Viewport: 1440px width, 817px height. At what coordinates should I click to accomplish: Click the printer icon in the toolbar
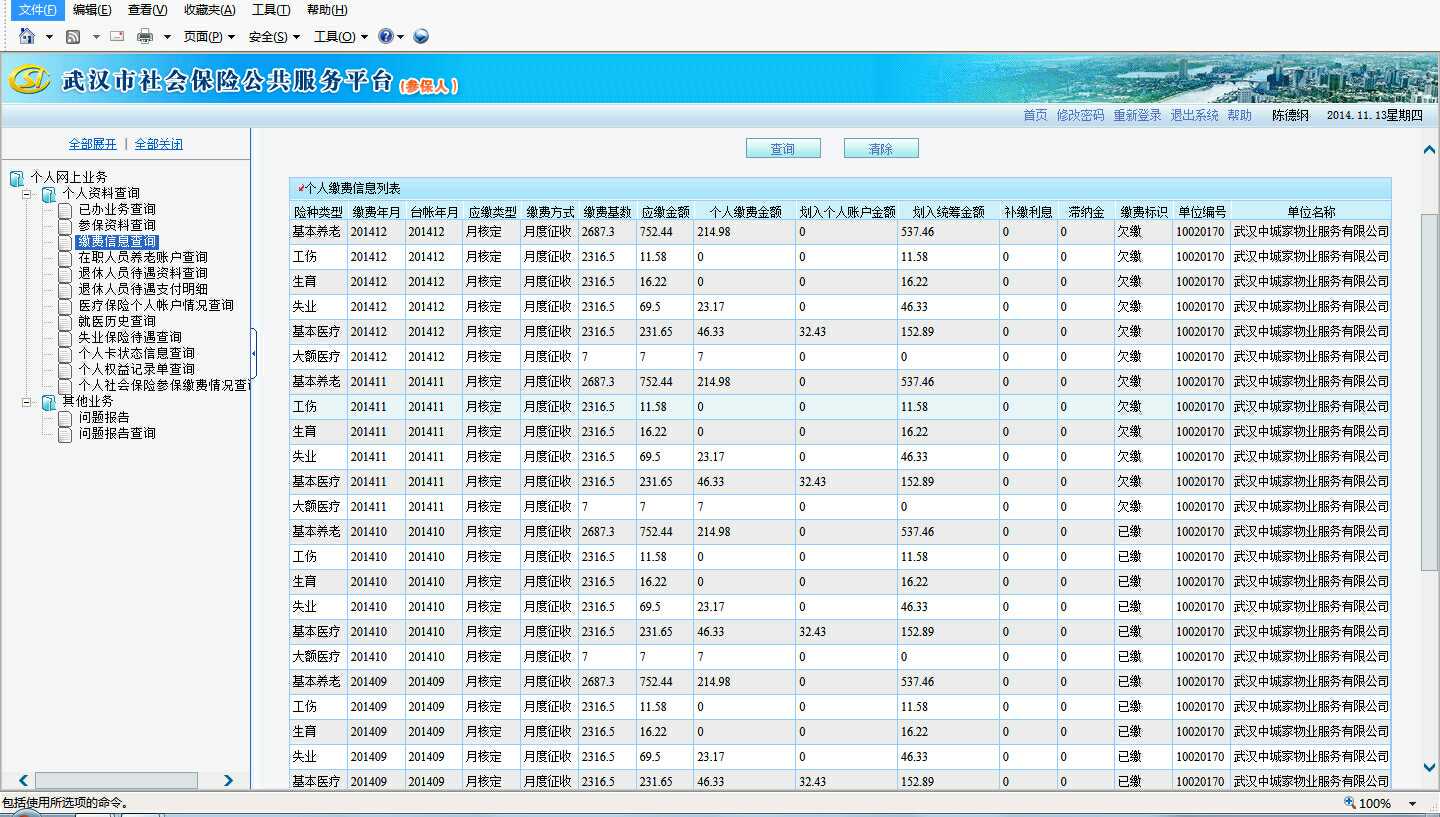[145, 37]
